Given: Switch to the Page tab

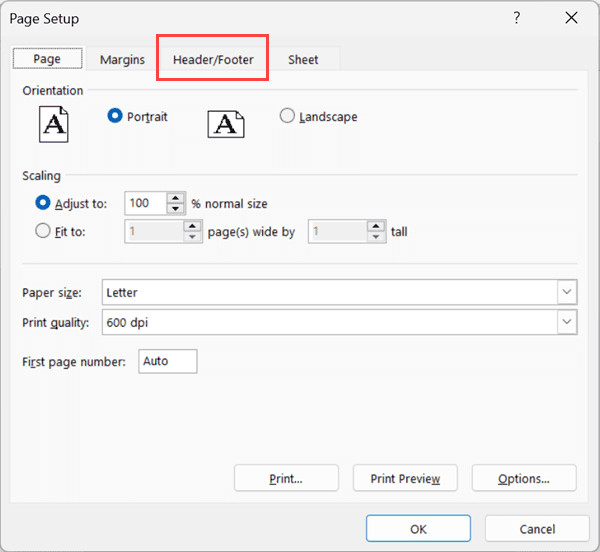Looking at the screenshot, I should [x=47, y=59].
